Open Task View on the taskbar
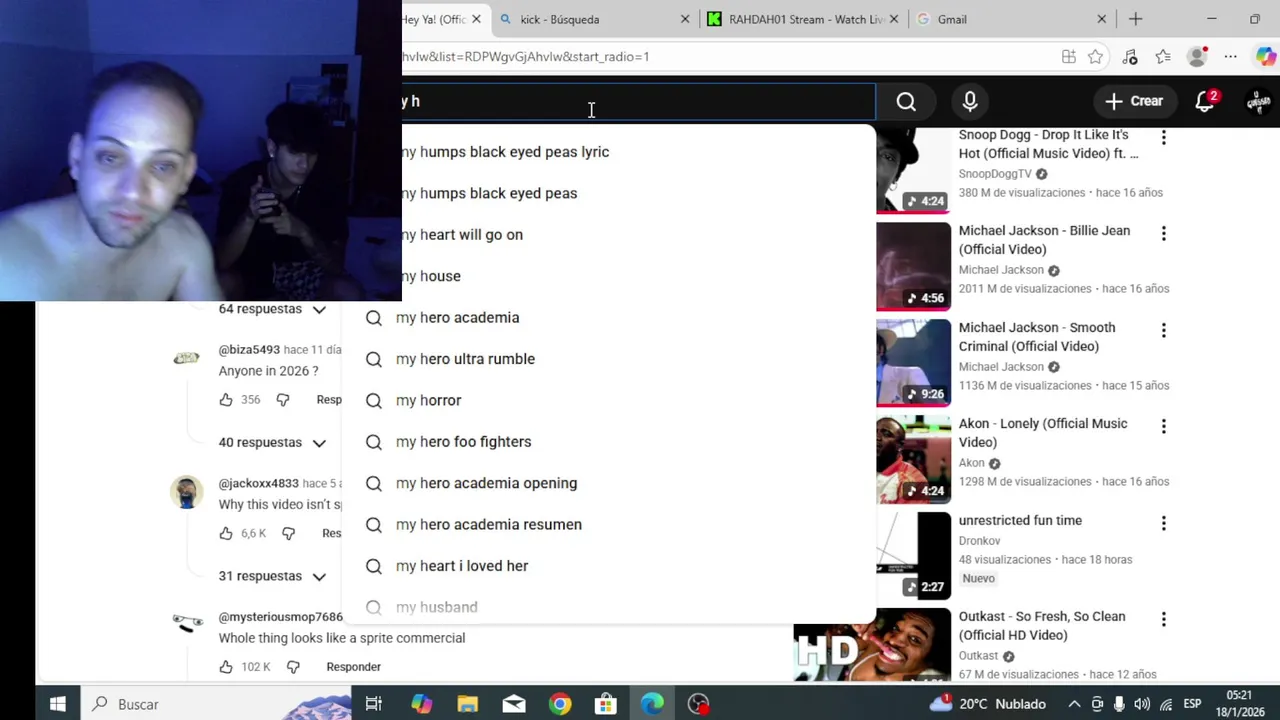1280x720 pixels. point(373,704)
